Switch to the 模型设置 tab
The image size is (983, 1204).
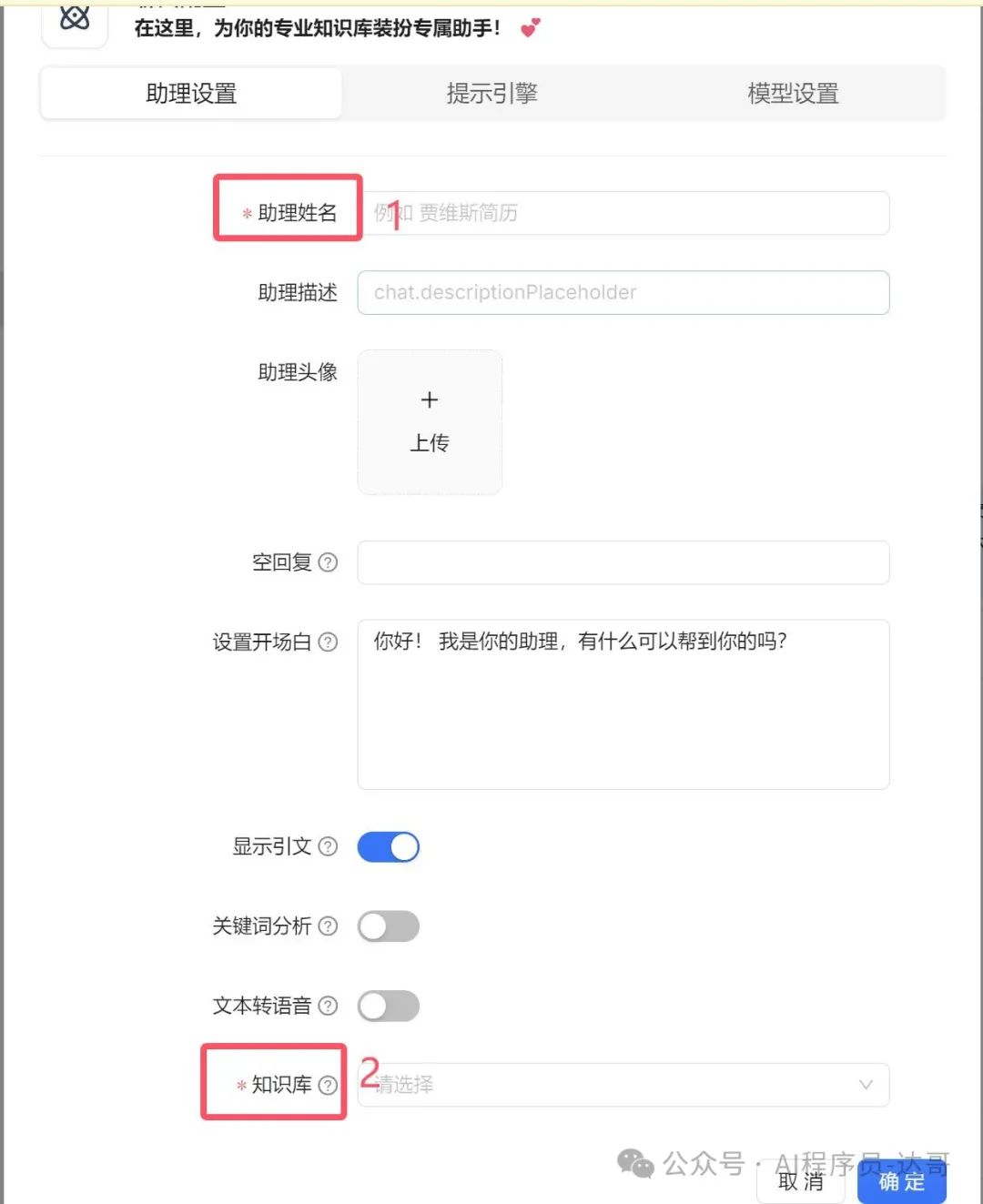pos(793,93)
